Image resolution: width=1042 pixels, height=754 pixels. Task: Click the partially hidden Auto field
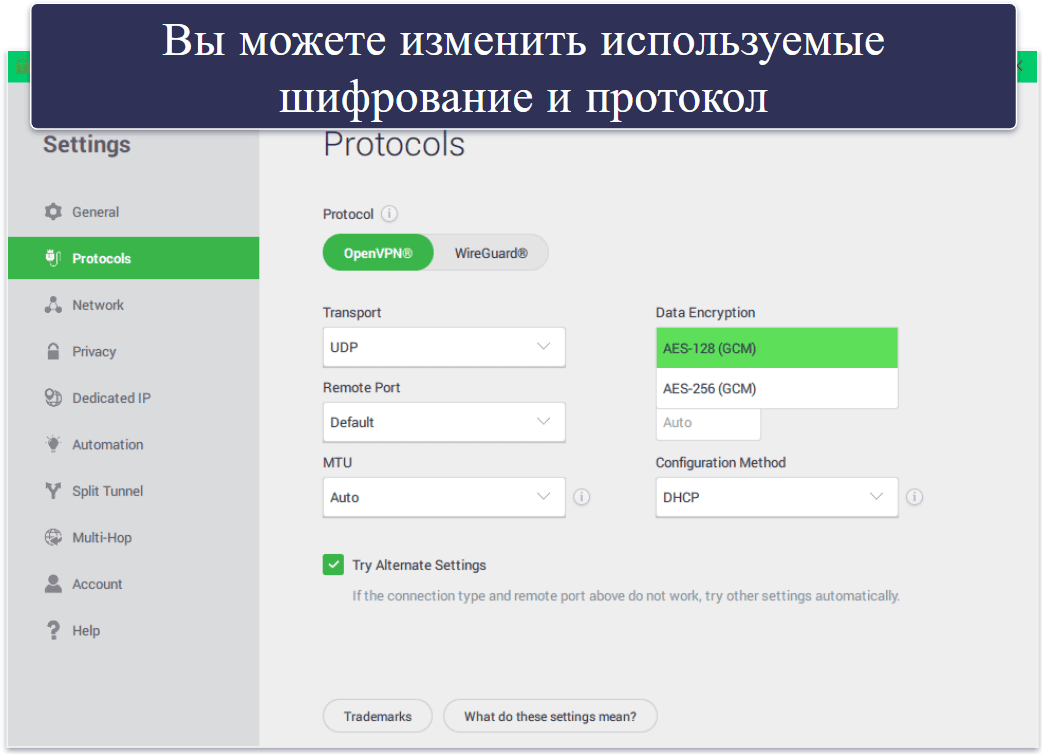pyautogui.click(x=708, y=423)
